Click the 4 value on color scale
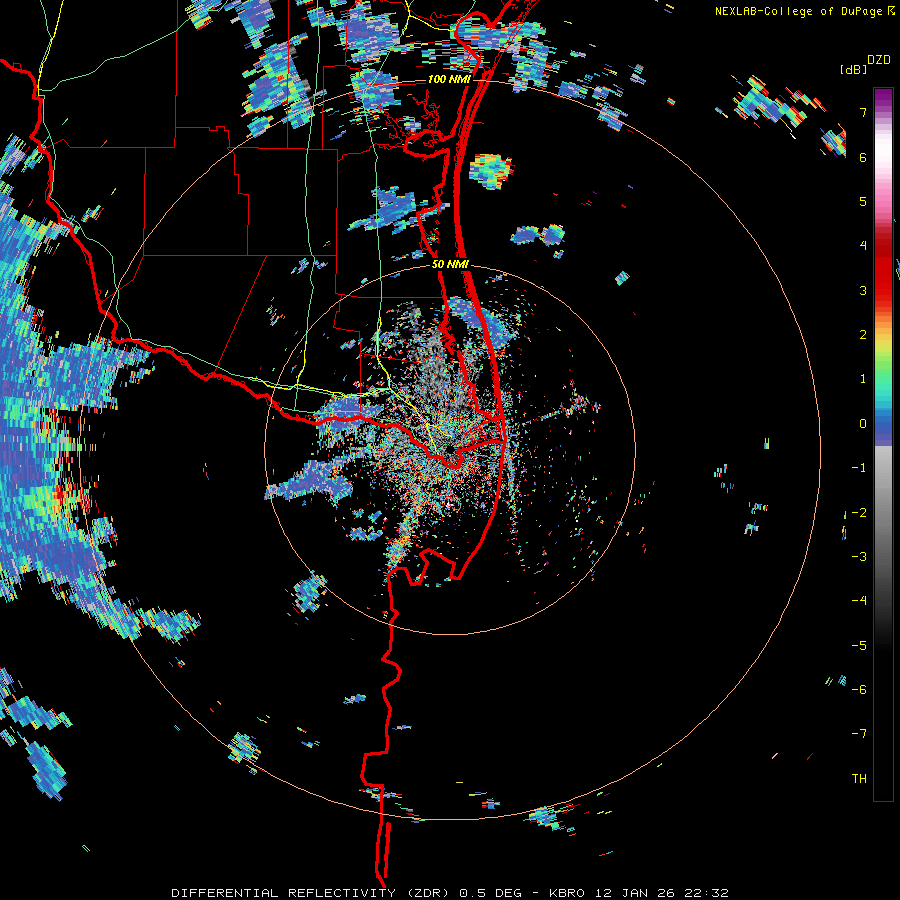This screenshot has height=900, width=900. tap(863, 246)
